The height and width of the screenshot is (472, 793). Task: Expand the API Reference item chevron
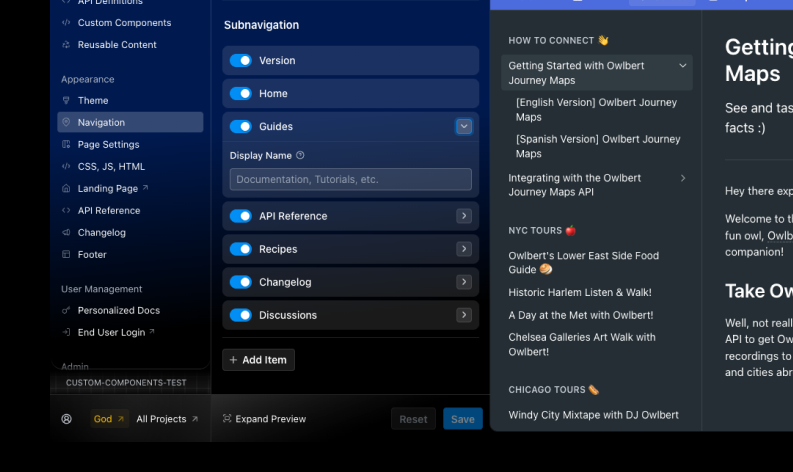point(464,216)
